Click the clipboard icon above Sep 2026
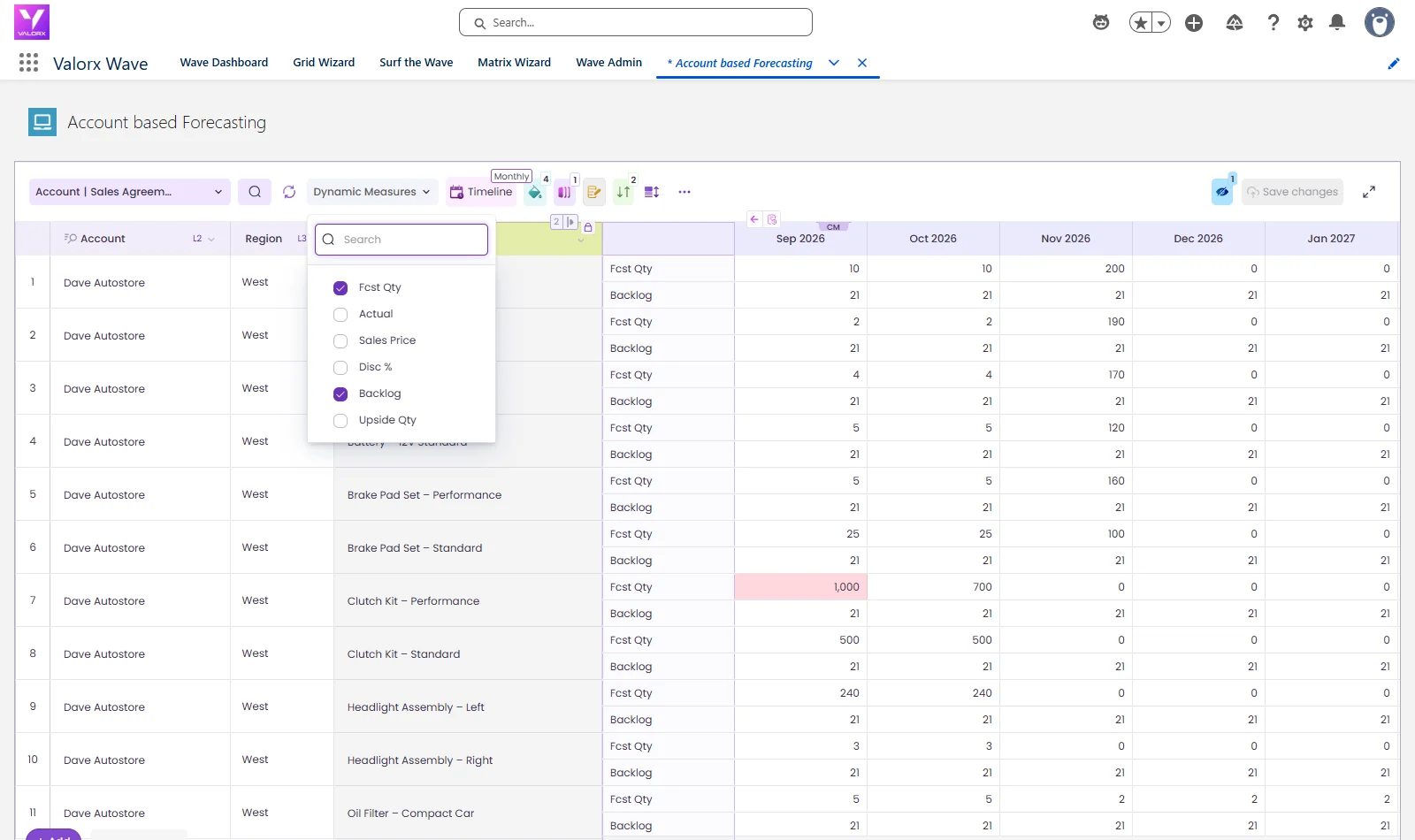1415x840 pixels. (772, 219)
